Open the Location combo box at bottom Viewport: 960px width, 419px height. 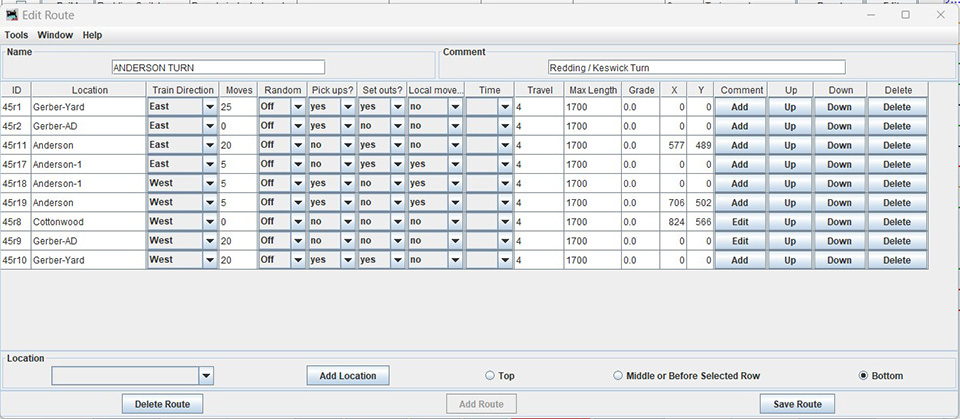(x=206, y=376)
